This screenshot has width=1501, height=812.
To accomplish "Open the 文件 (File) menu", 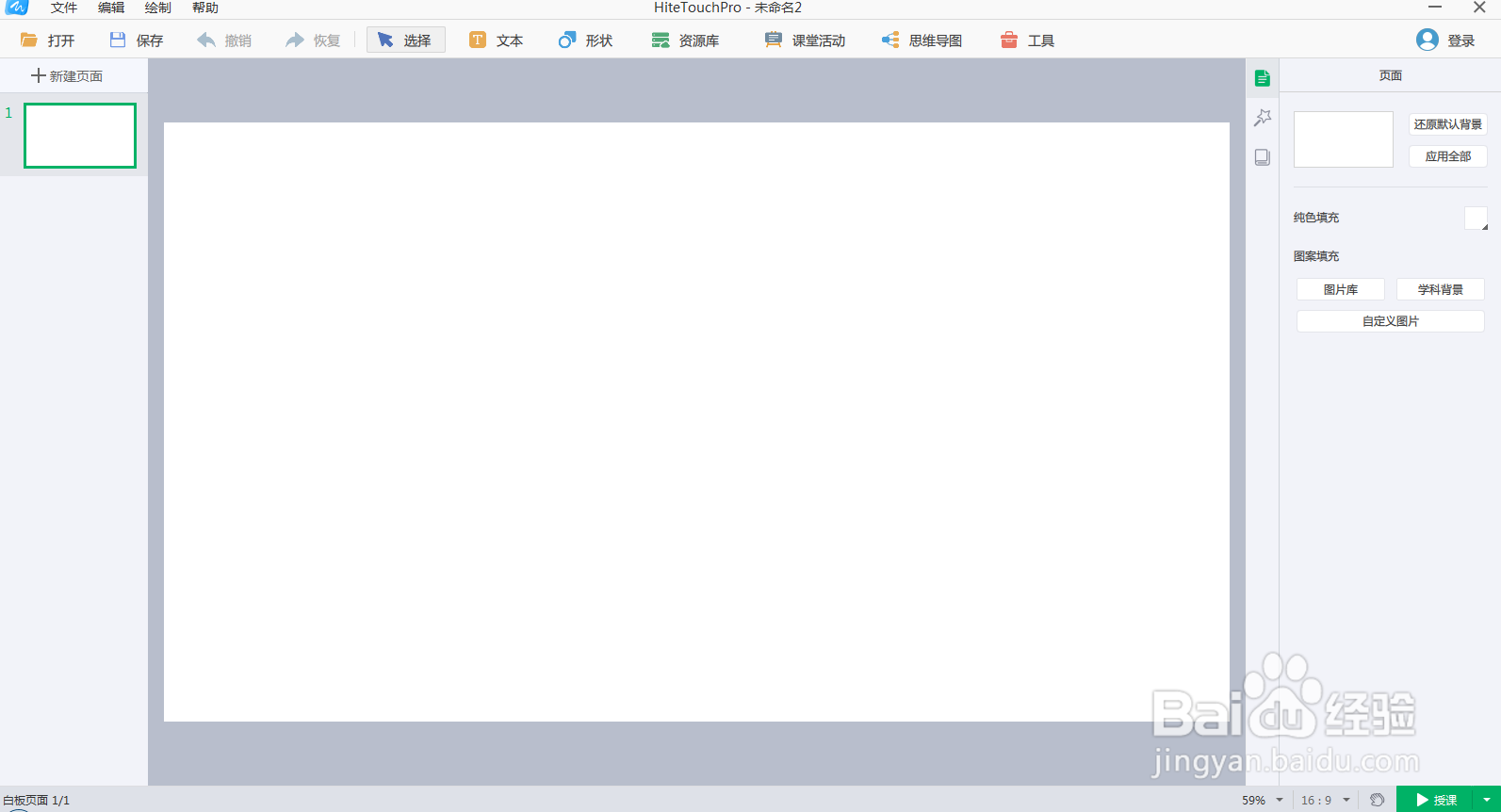I will tap(64, 8).
